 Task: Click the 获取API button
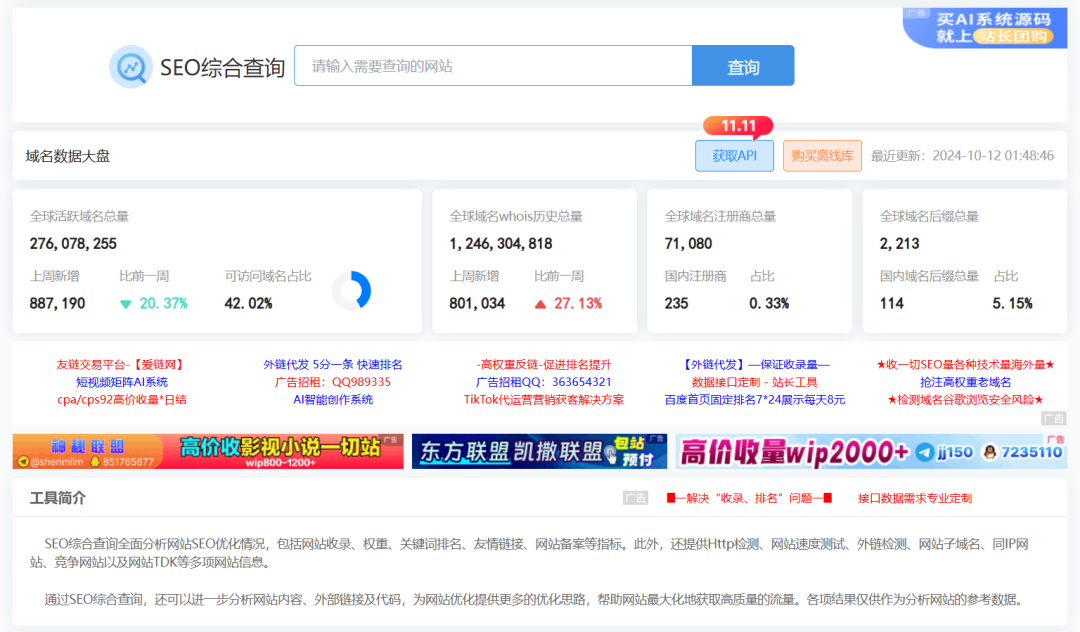[734, 155]
